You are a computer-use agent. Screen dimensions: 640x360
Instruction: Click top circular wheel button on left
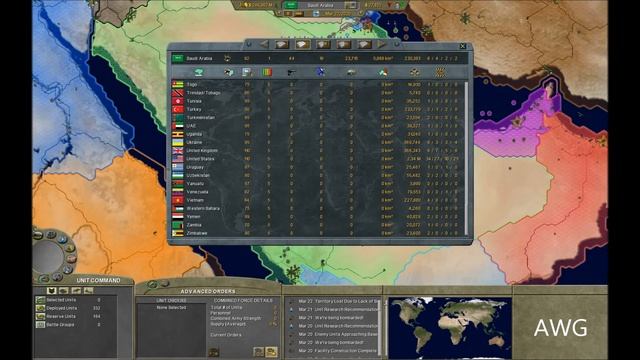click(x=51, y=234)
